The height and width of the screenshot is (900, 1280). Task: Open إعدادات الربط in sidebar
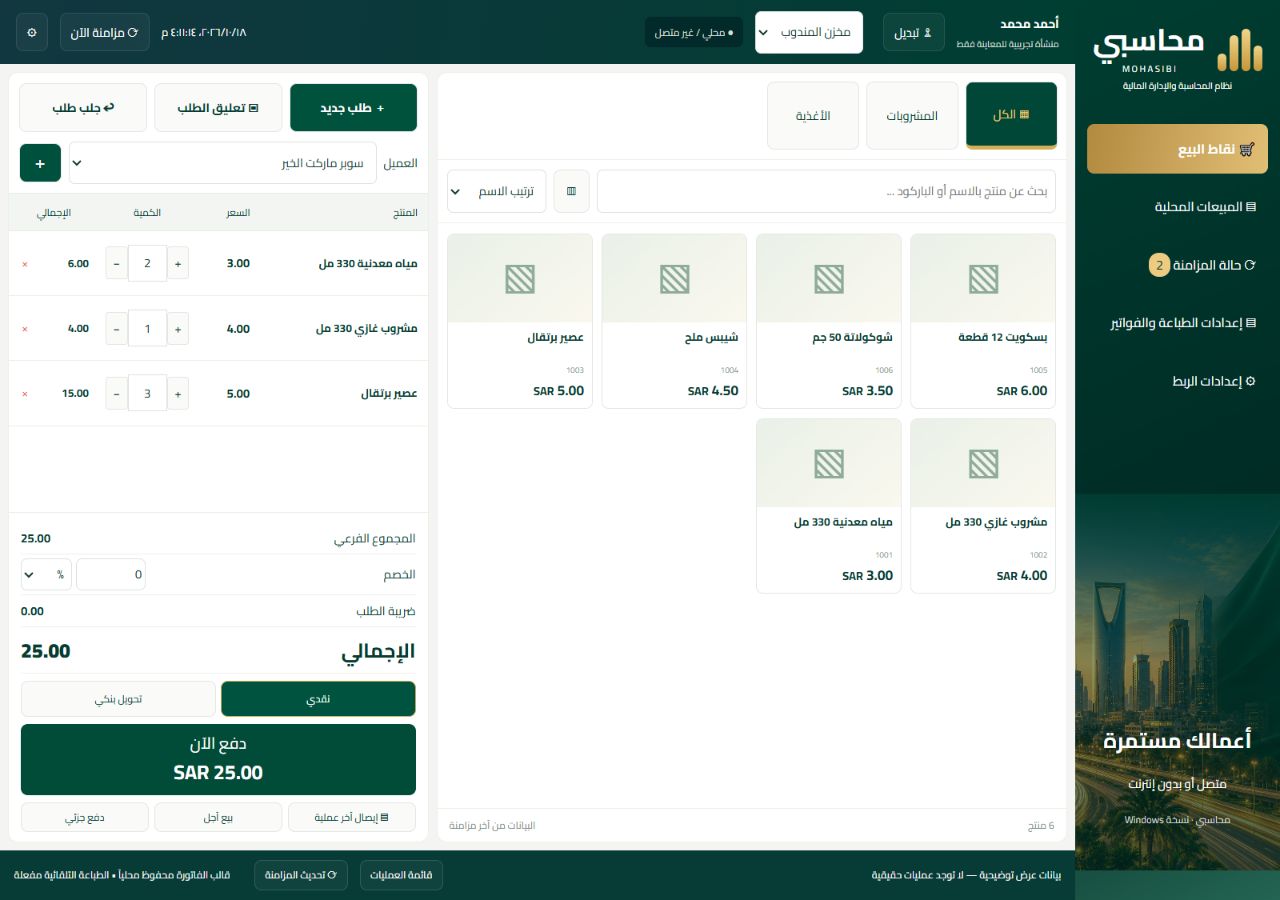(x=1177, y=381)
